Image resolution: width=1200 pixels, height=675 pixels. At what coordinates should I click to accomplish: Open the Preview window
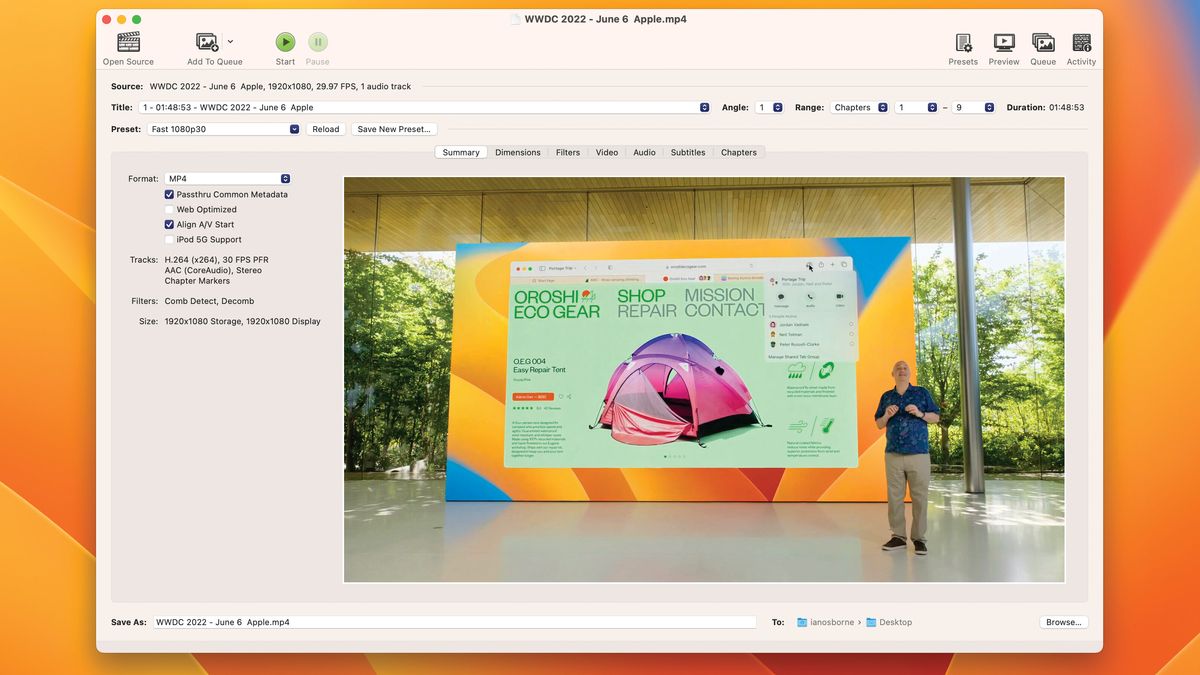(x=1003, y=43)
